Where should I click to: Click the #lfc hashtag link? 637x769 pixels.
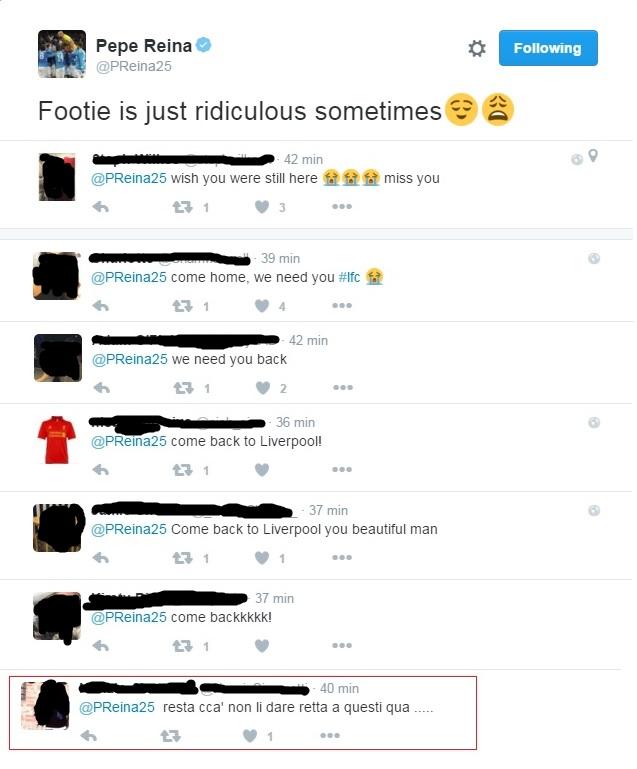pyautogui.click(x=349, y=277)
